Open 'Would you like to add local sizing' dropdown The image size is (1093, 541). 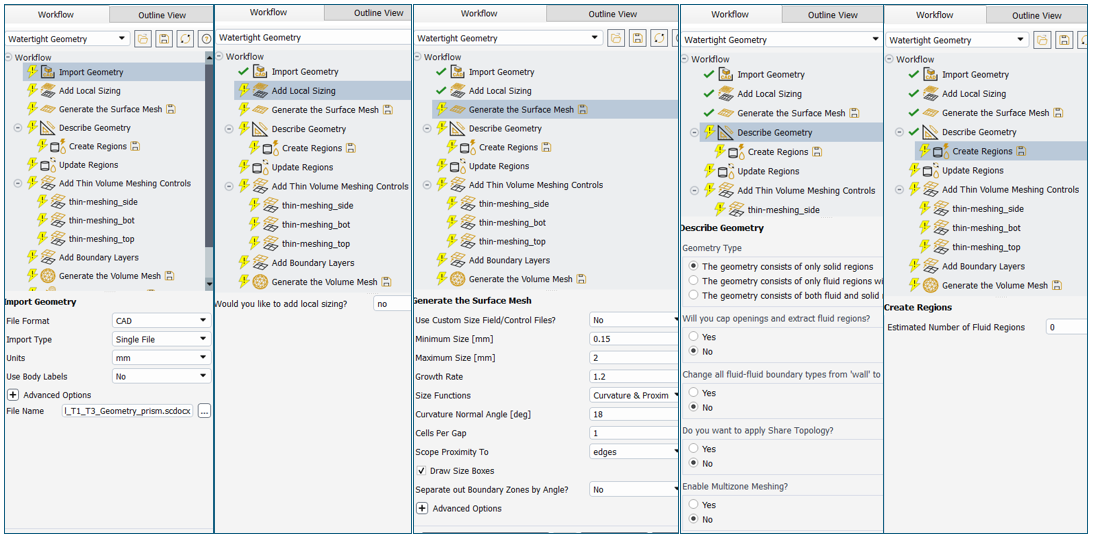tap(392, 304)
